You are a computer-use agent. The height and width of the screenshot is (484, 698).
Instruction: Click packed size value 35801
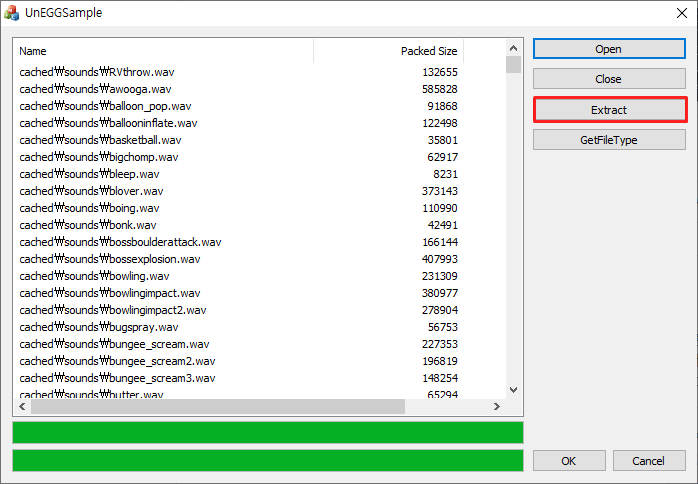point(442,140)
